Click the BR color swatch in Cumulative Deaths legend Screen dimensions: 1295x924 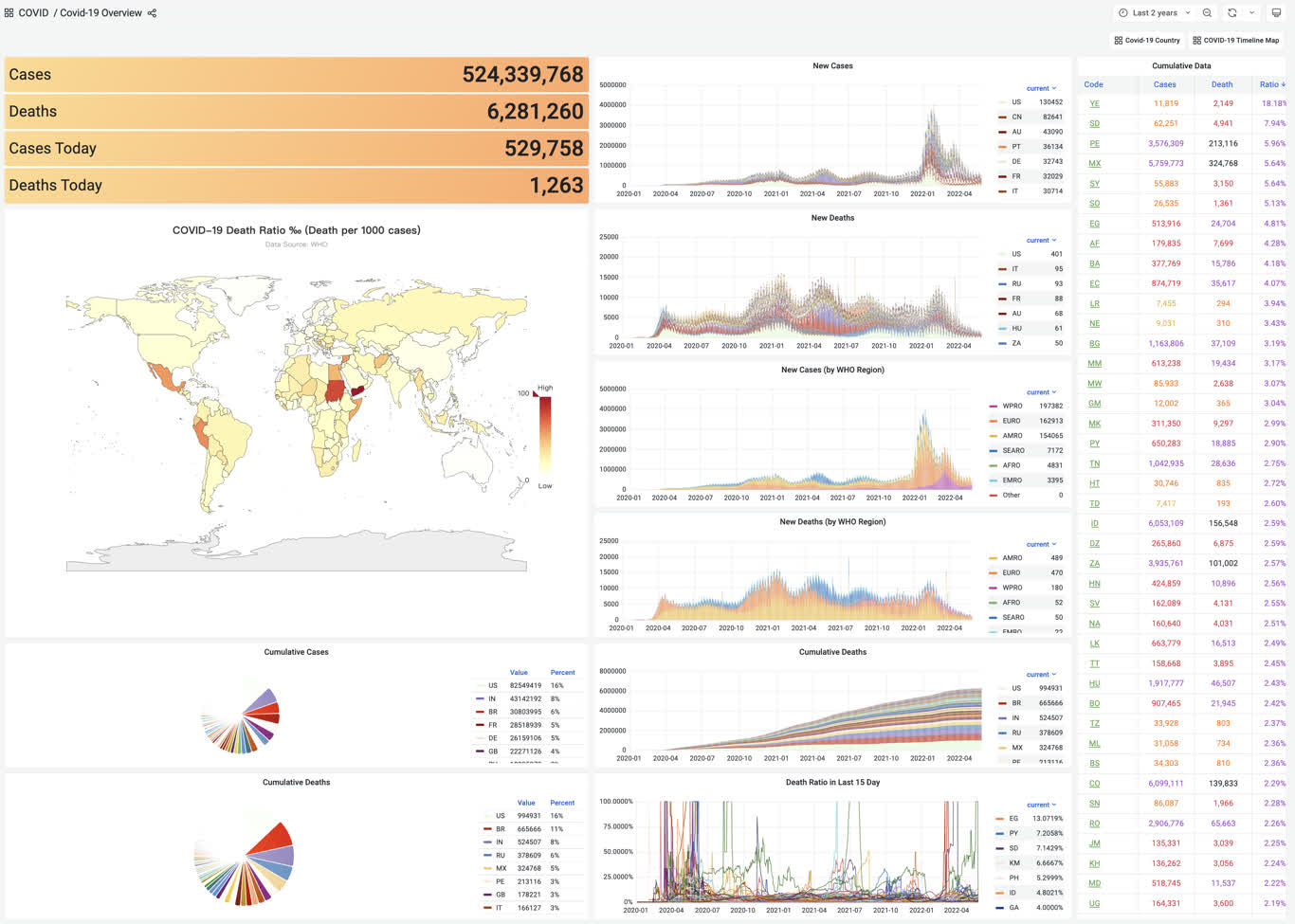(x=1002, y=703)
